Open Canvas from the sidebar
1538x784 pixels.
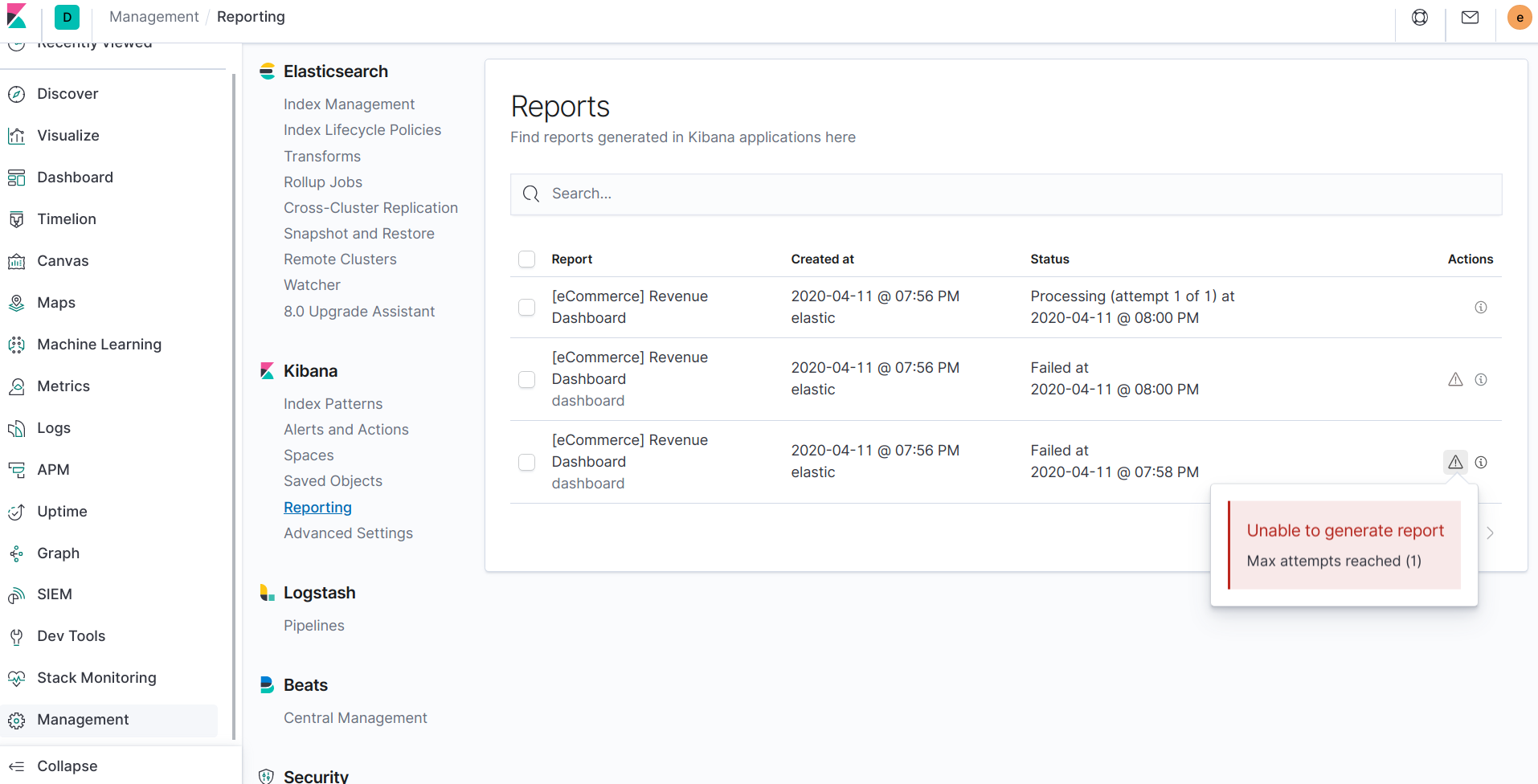pyautogui.click(x=62, y=260)
